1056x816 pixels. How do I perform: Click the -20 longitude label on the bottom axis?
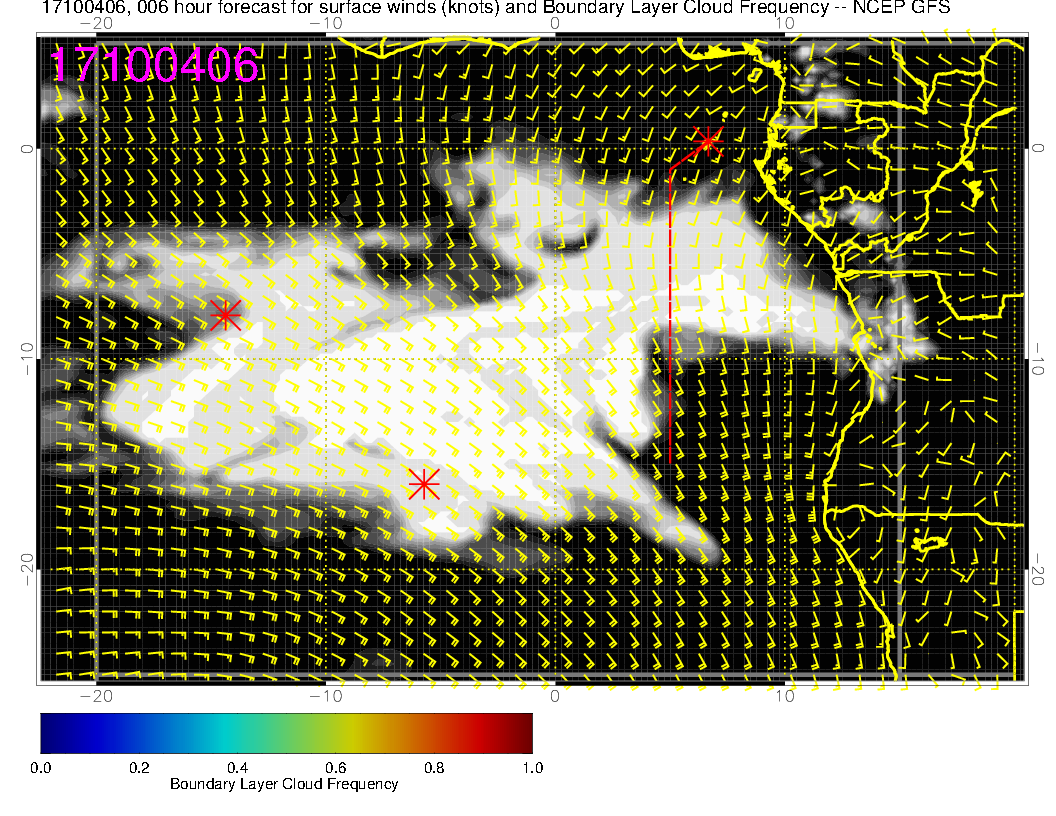coord(96,696)
